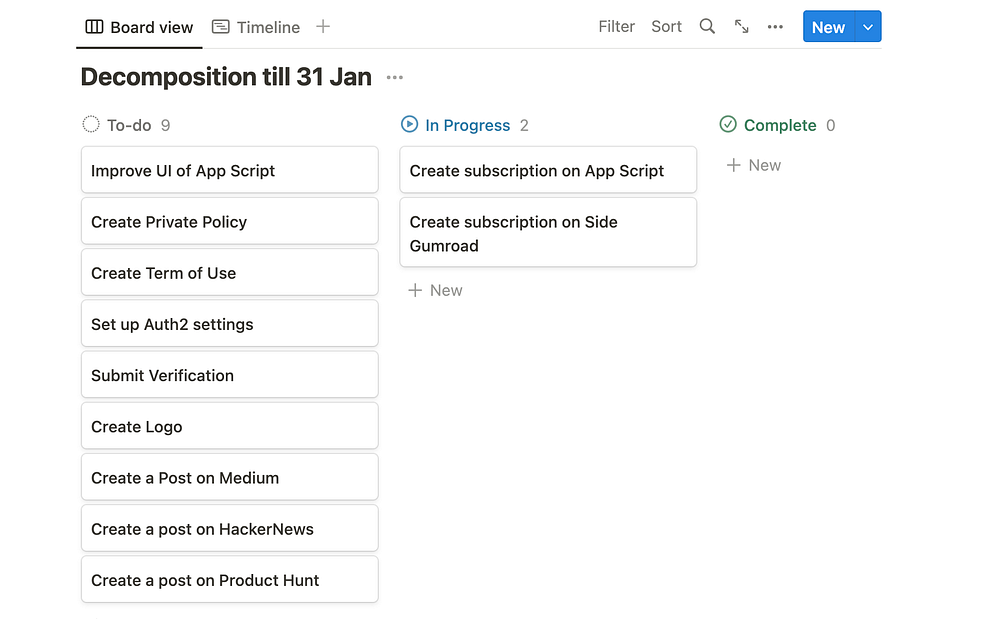The image size is (1000, 619).
Task: Add a new card under Complete
Action: click(754, 165)
